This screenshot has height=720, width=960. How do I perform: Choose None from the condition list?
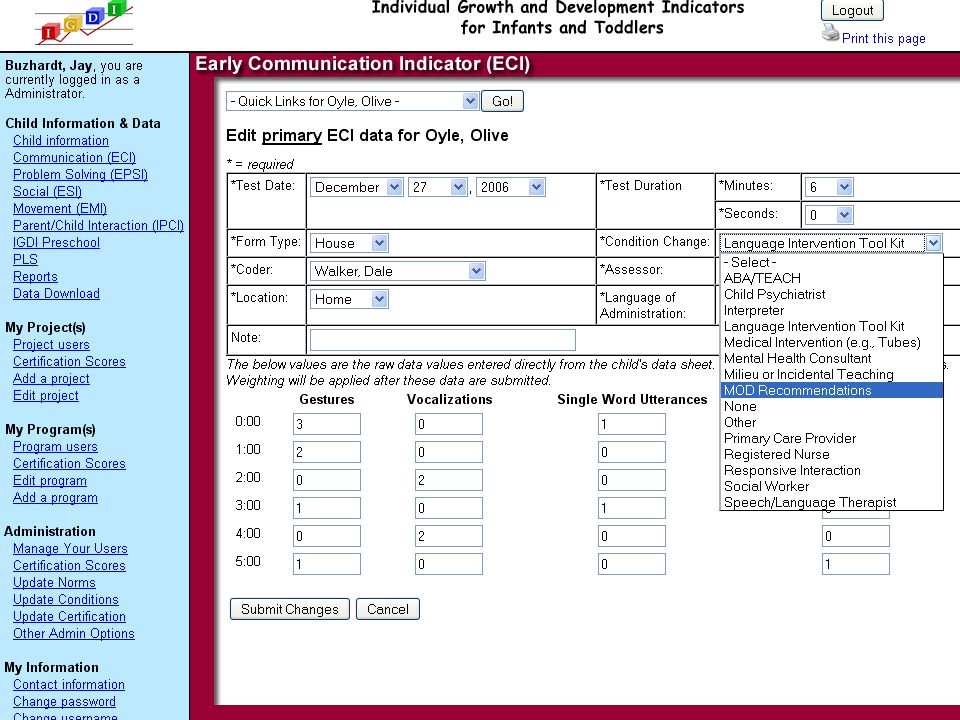point(831,407)
